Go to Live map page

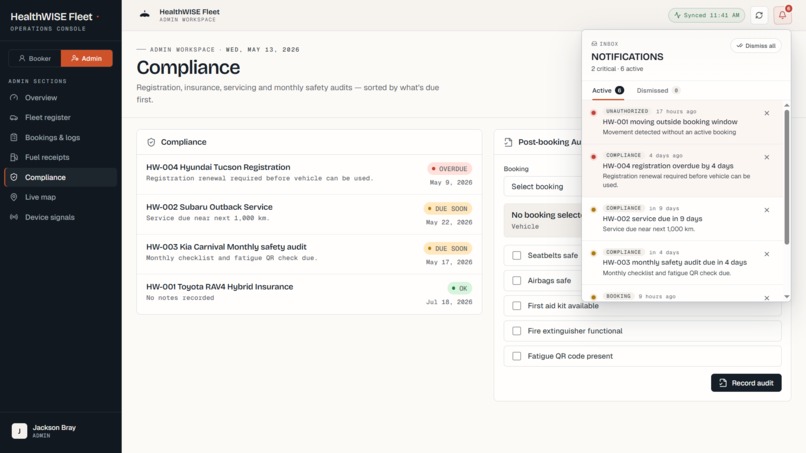pyautogui.click(x=61, y=197)
